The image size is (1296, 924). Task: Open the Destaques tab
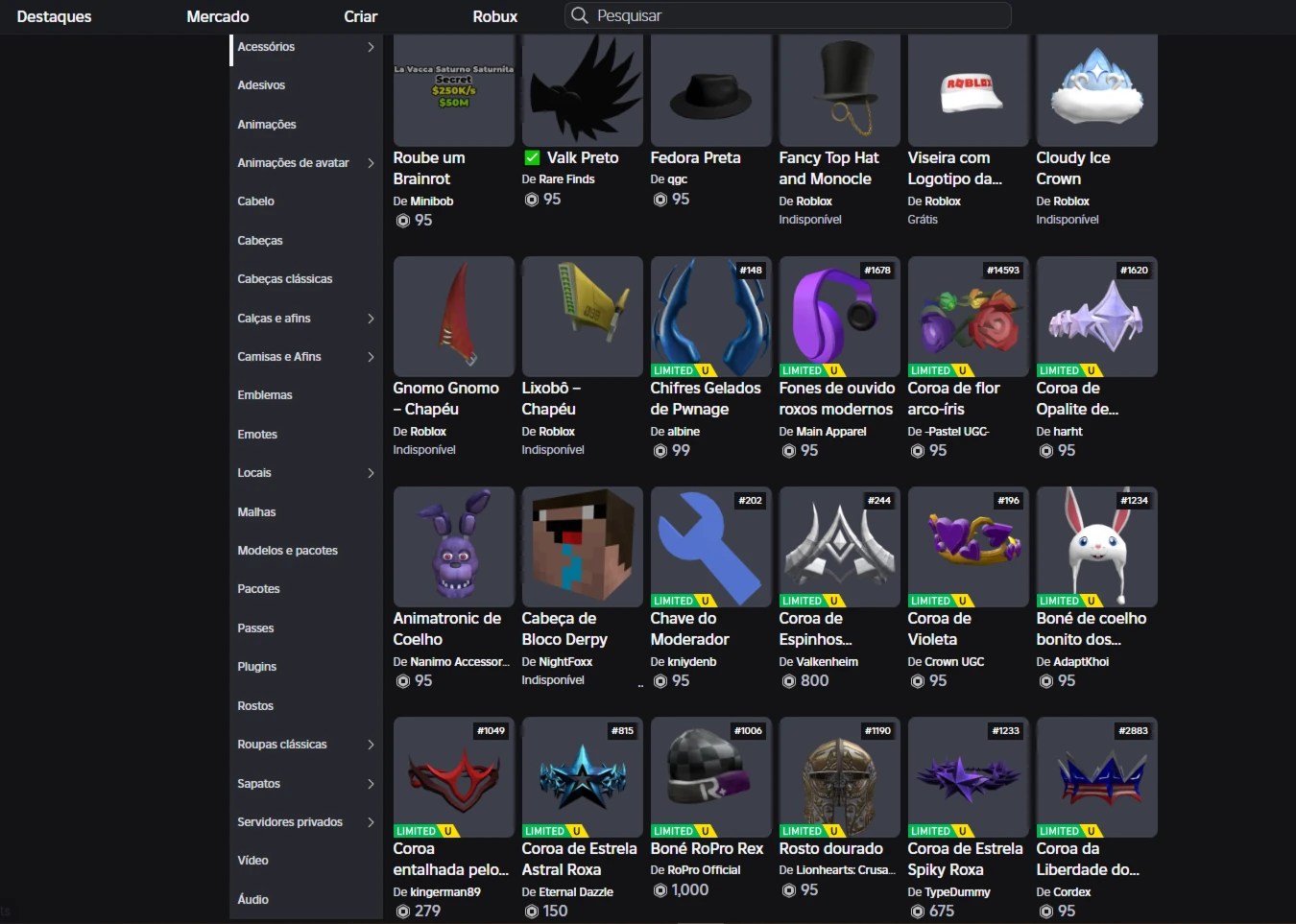coord(55,16)
